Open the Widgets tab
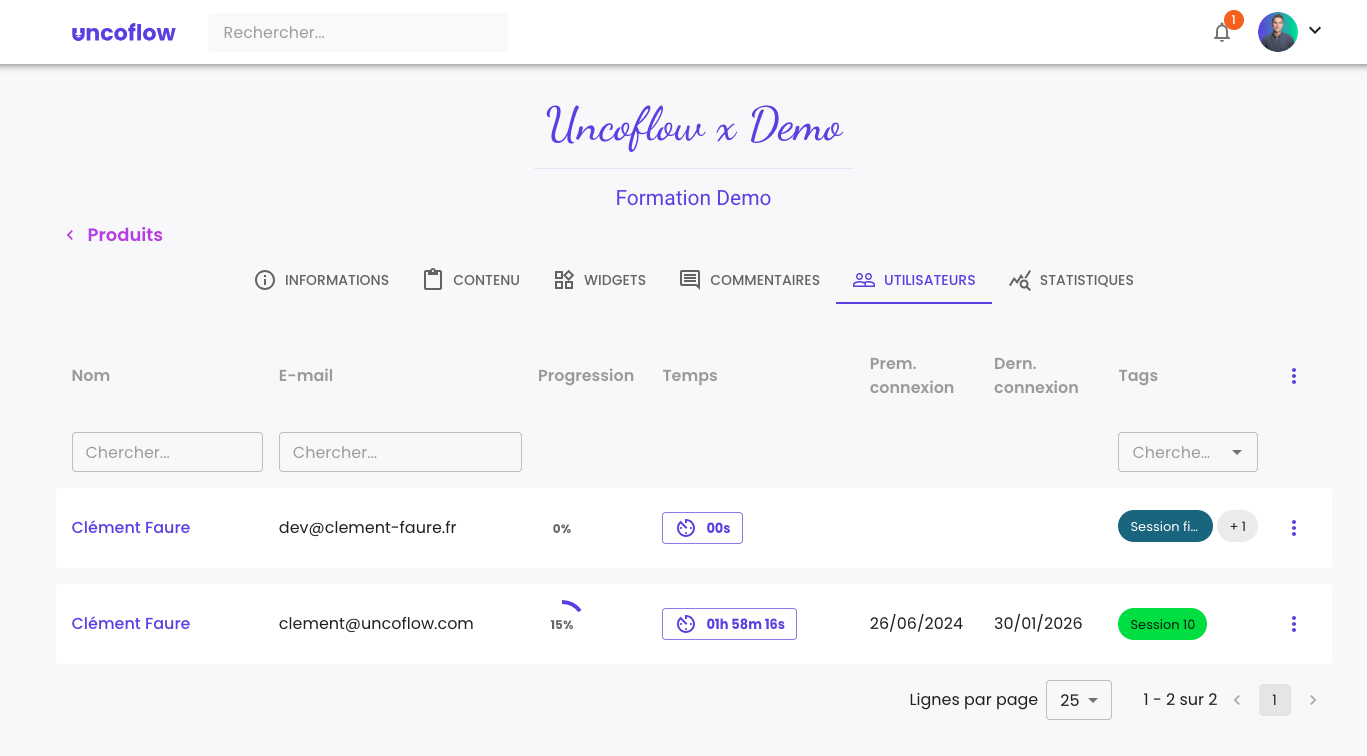Image resolution: width=1367 pixels, height=756 pixels. 600,280
